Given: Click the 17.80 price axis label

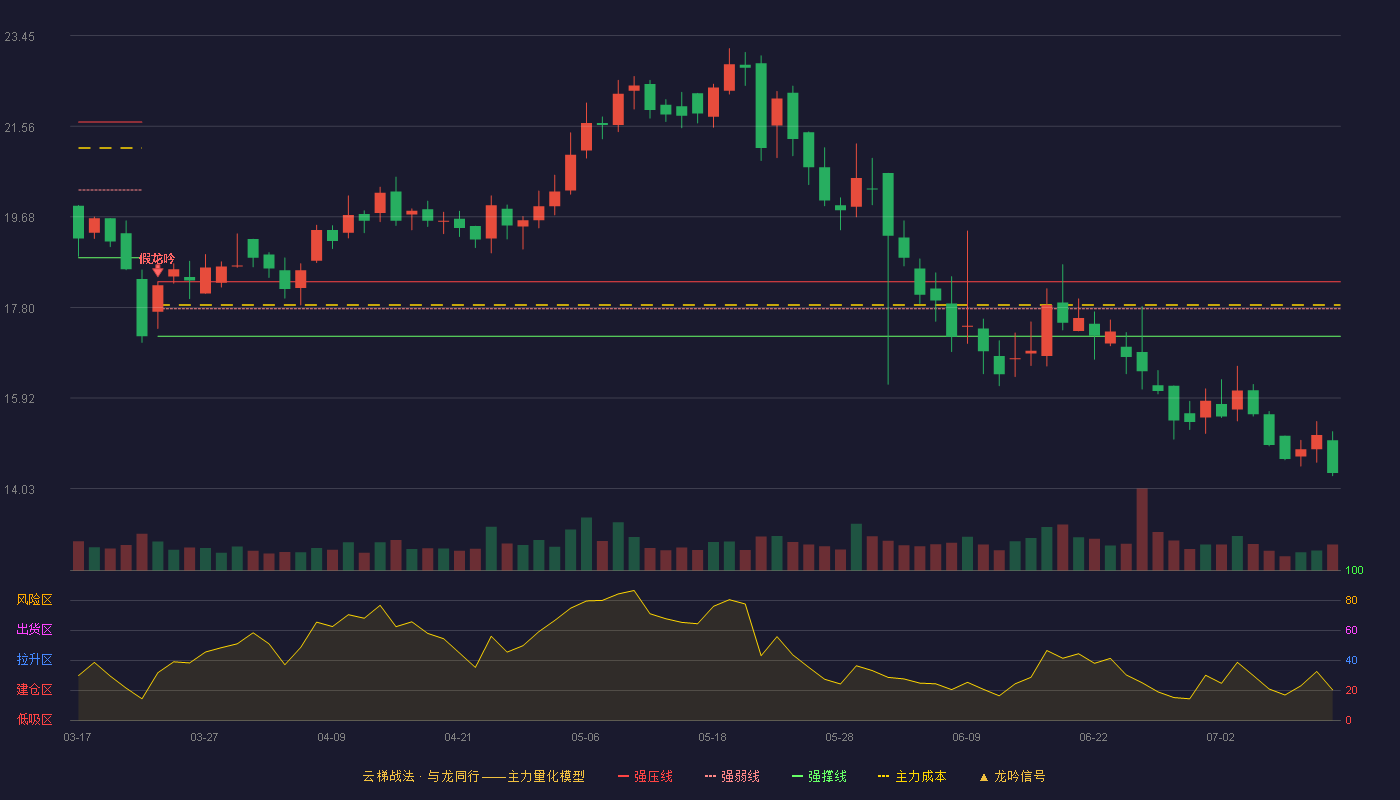Looking at the screenshot, I should [x=19, y=309].
